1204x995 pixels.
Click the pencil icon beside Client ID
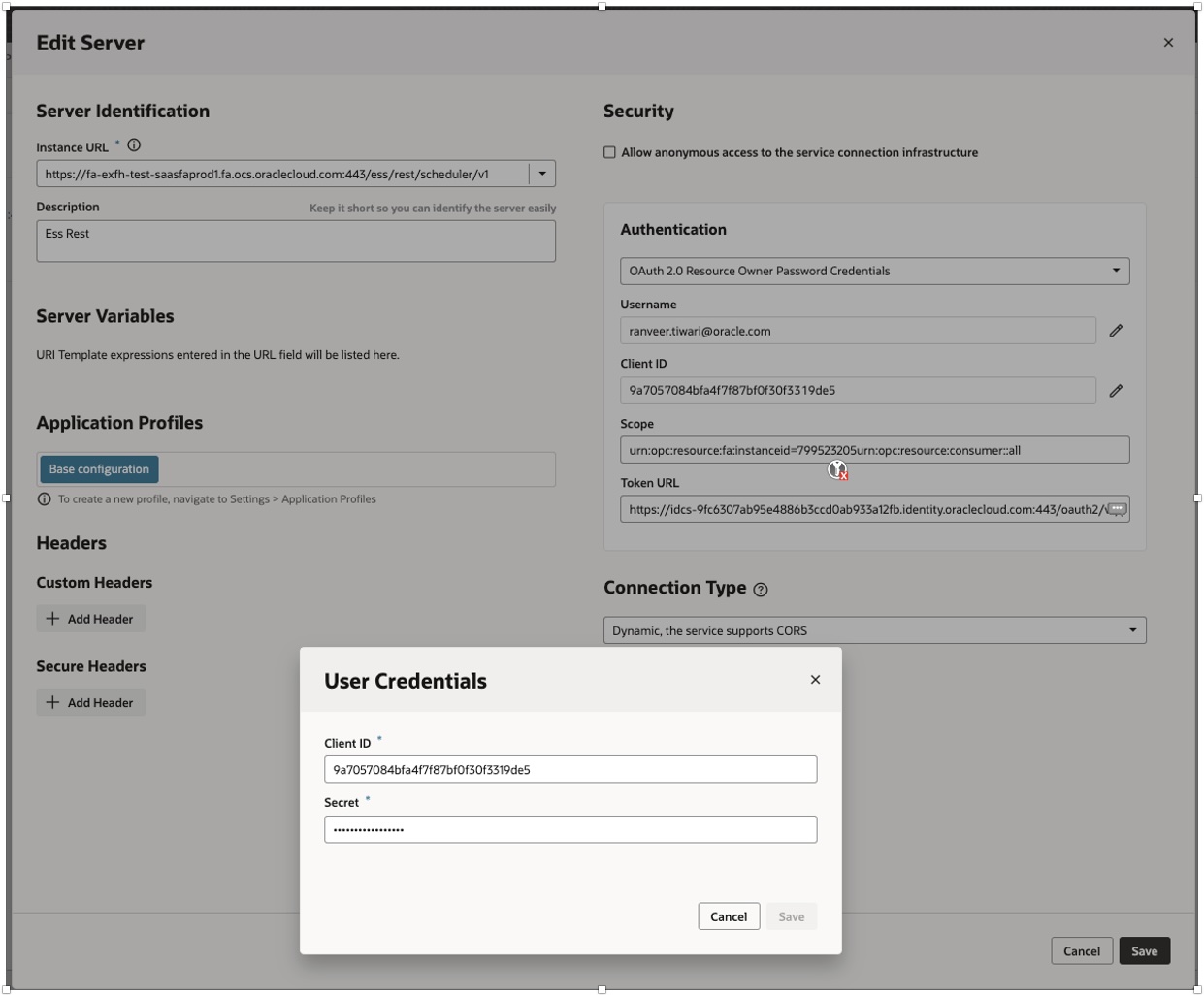pos(1116,391)
